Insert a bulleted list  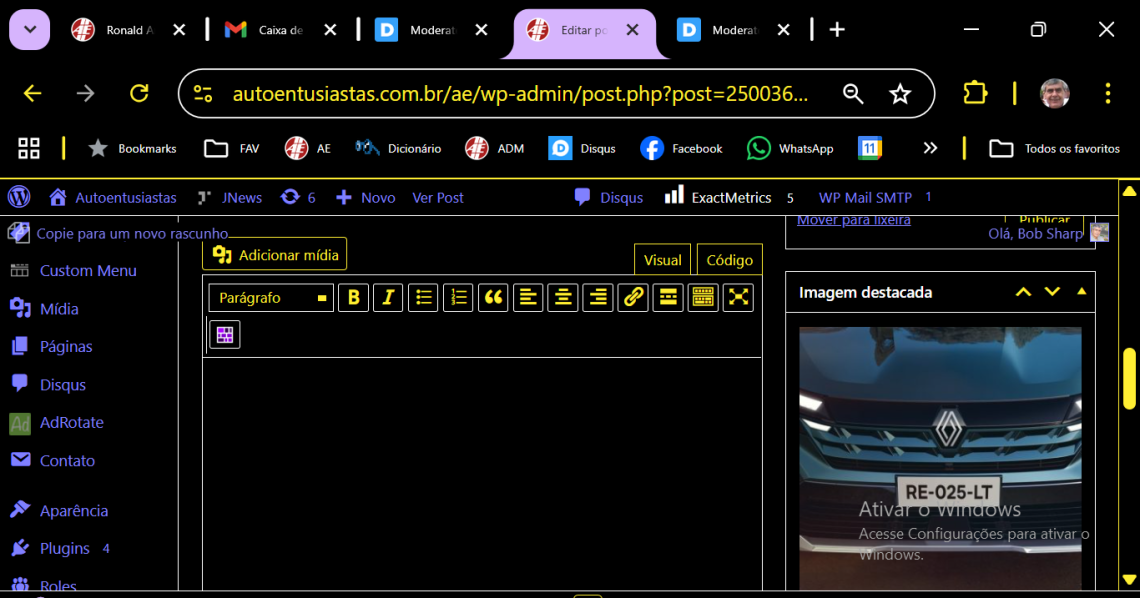pyautogui.click(x=423, y=297)
